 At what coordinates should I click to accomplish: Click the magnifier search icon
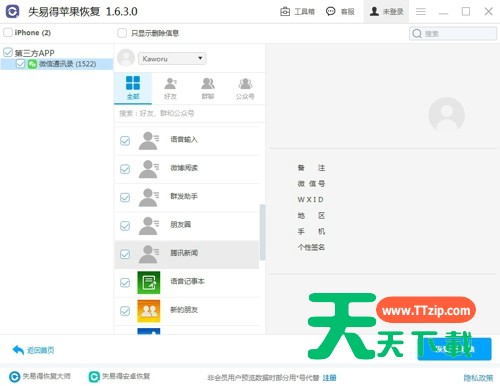click(x=417, y=34)
